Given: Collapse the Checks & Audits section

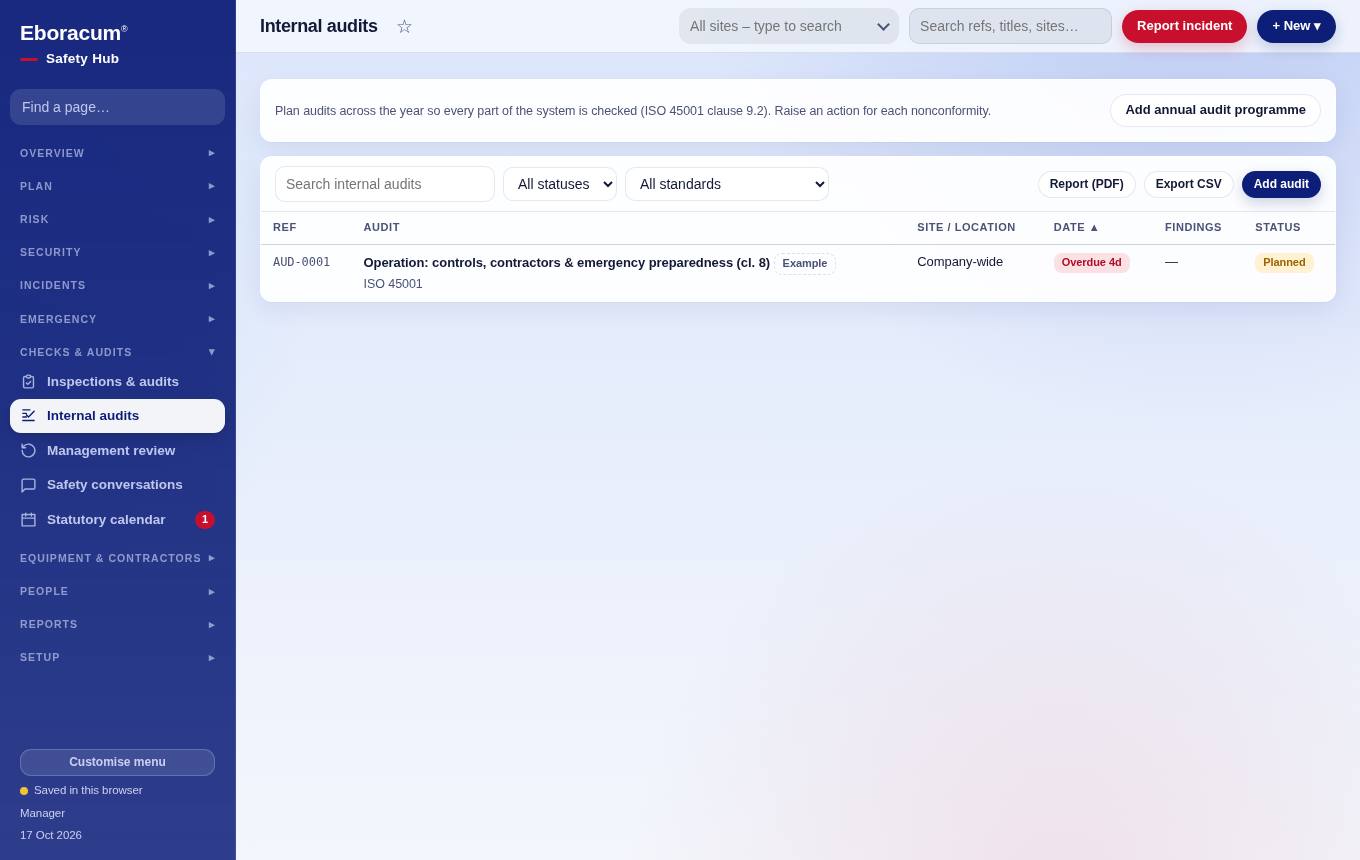Looking at the screenshot, I should pyautogui.click(x=118, y=352).
